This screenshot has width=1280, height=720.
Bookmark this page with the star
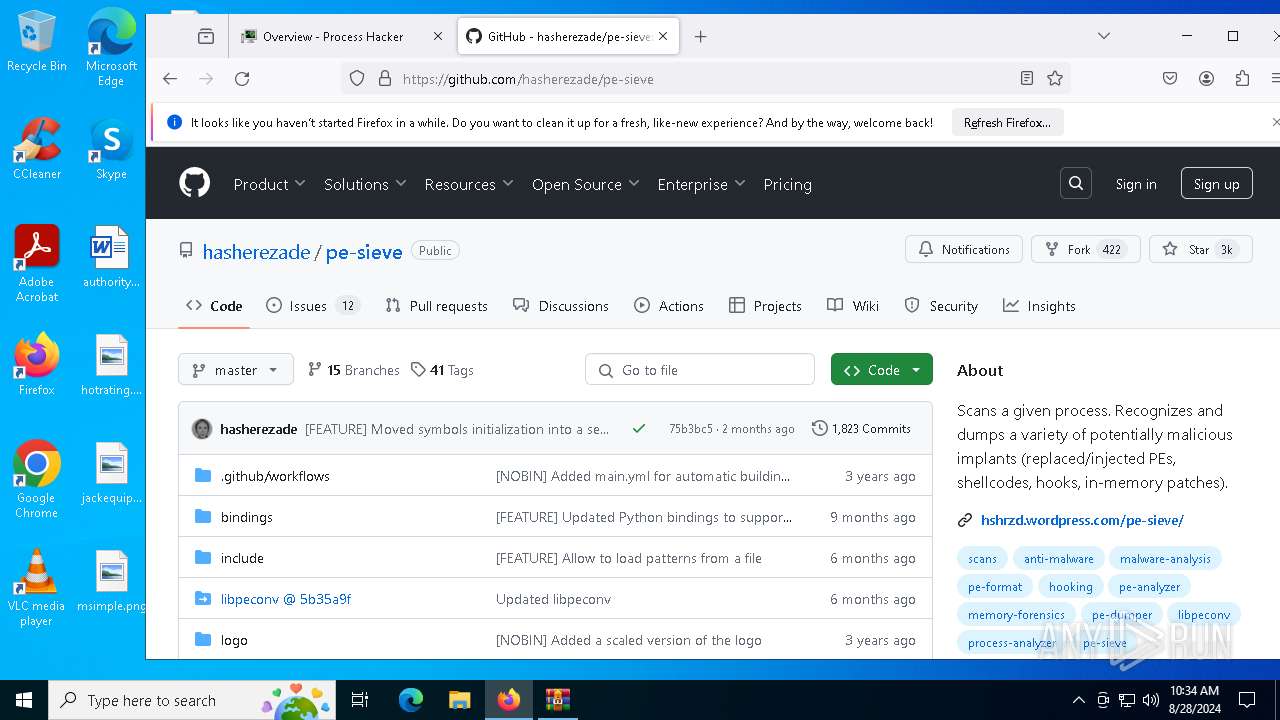[x=1055, y=79]
